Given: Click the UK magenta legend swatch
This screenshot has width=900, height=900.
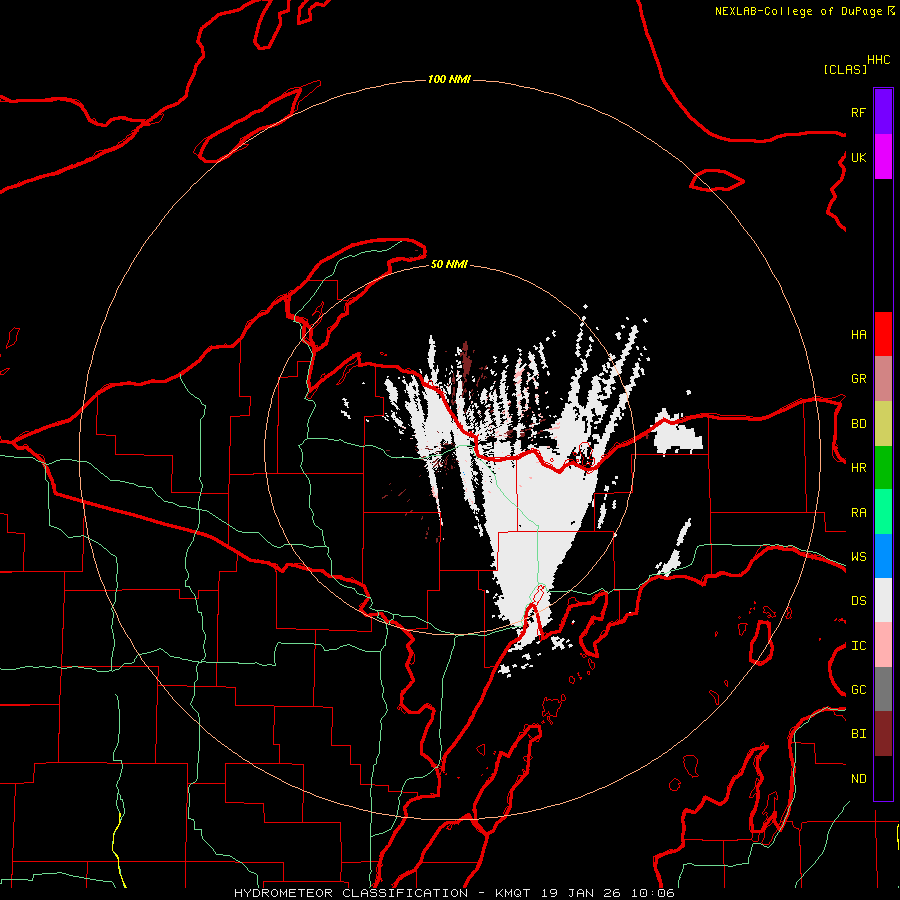Looking at the screenshot, I should (883, 157).
